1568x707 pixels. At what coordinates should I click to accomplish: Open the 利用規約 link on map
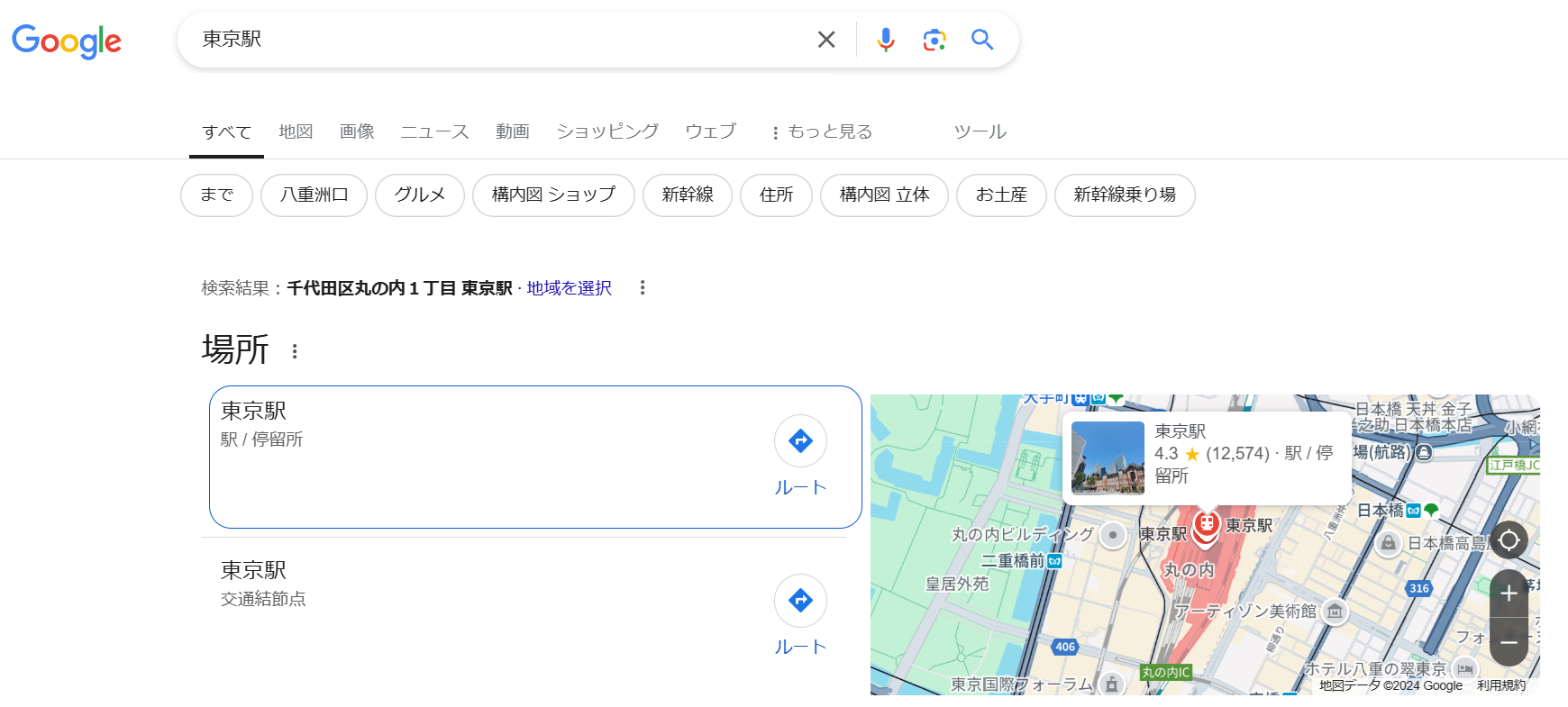point(1501,685)
